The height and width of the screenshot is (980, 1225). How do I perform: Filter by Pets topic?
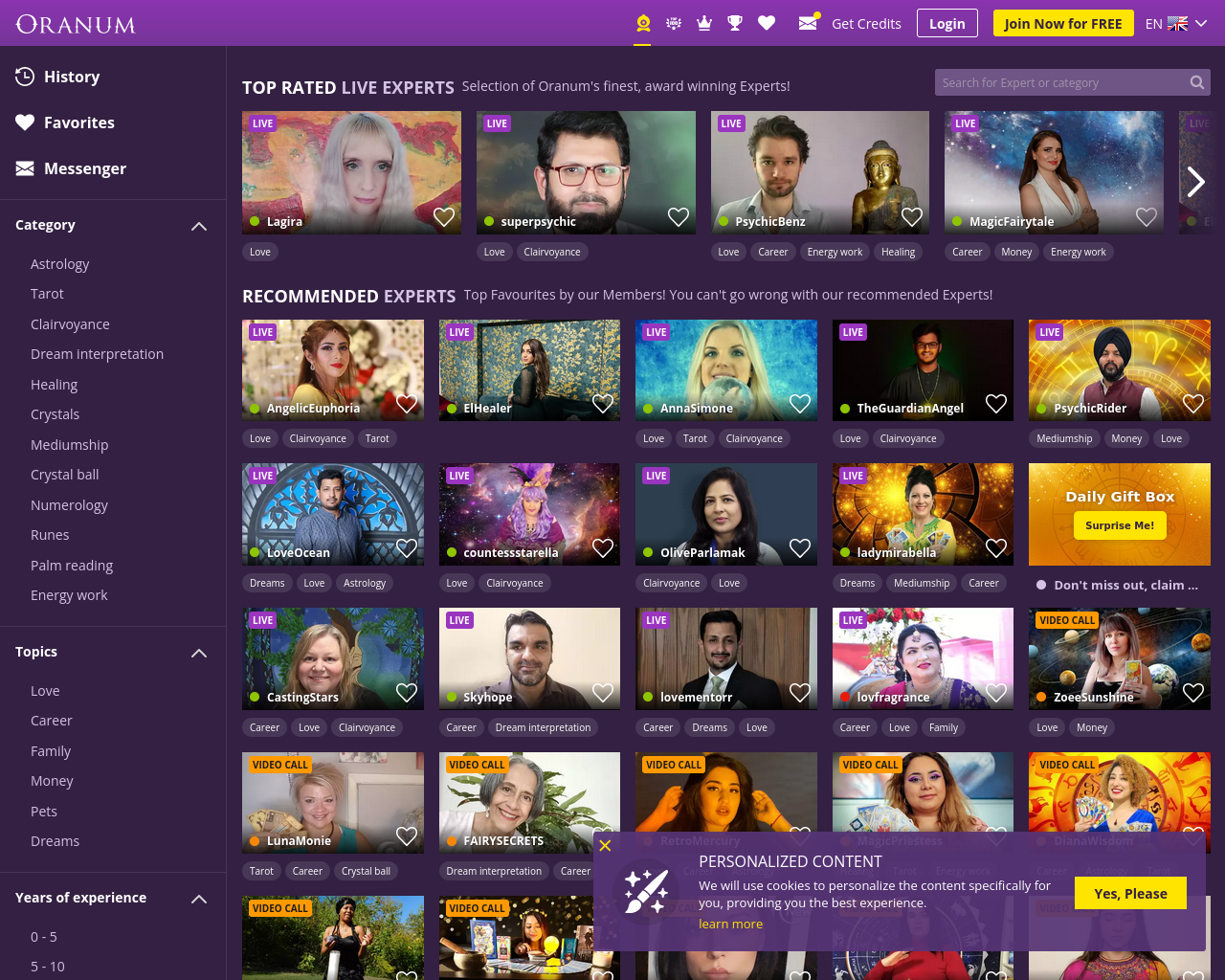coord(44,812)
